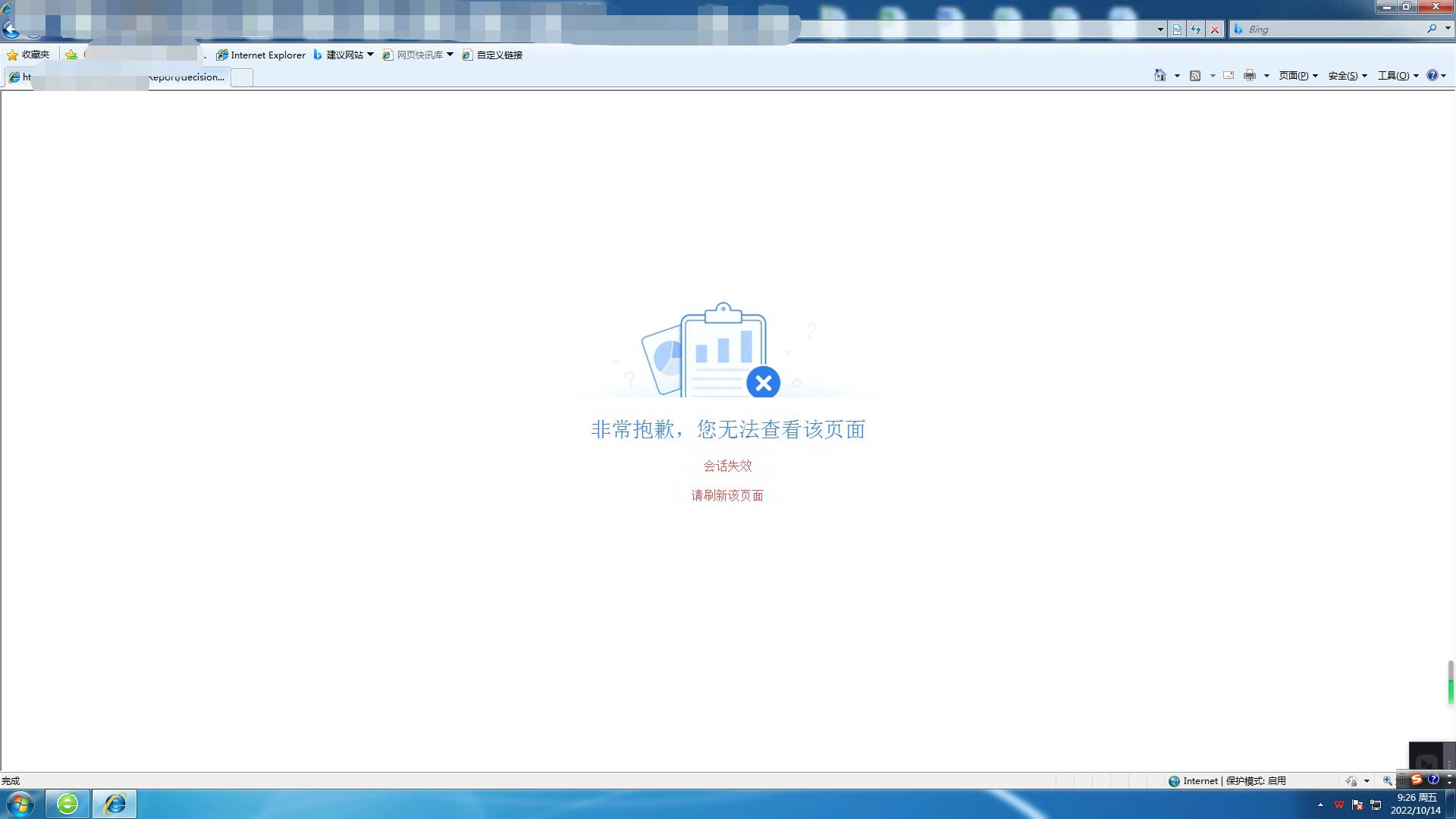This screenshot has height=819, width=1456.
Task: Open the 工具(O) tools menu
Action: (1398, 75)
